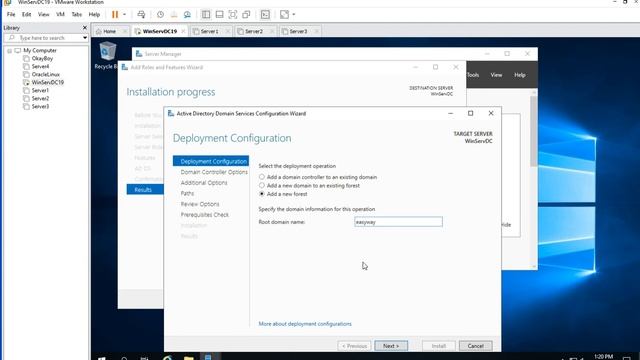Select Domain Controller Options wizard step
640x360 pixels.
(x=214, y=172)
